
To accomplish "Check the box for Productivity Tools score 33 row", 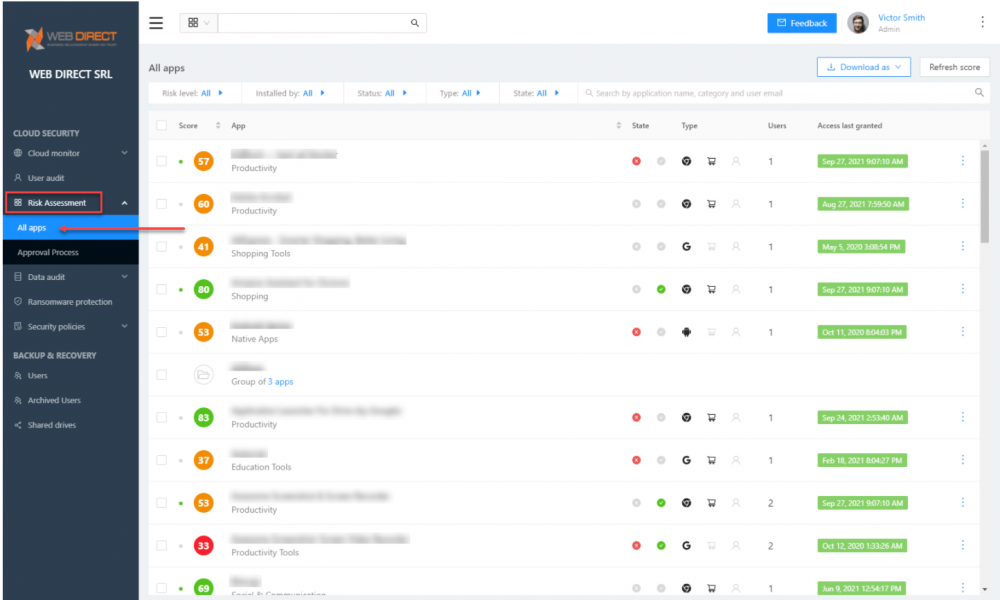I will click(x=162, y=546).
